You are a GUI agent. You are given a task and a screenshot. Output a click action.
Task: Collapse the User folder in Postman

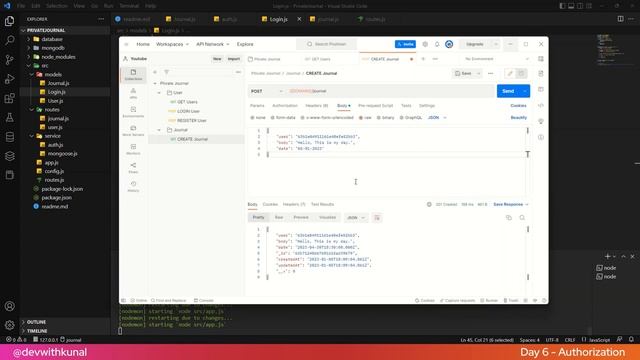click(x=159, y=93)
